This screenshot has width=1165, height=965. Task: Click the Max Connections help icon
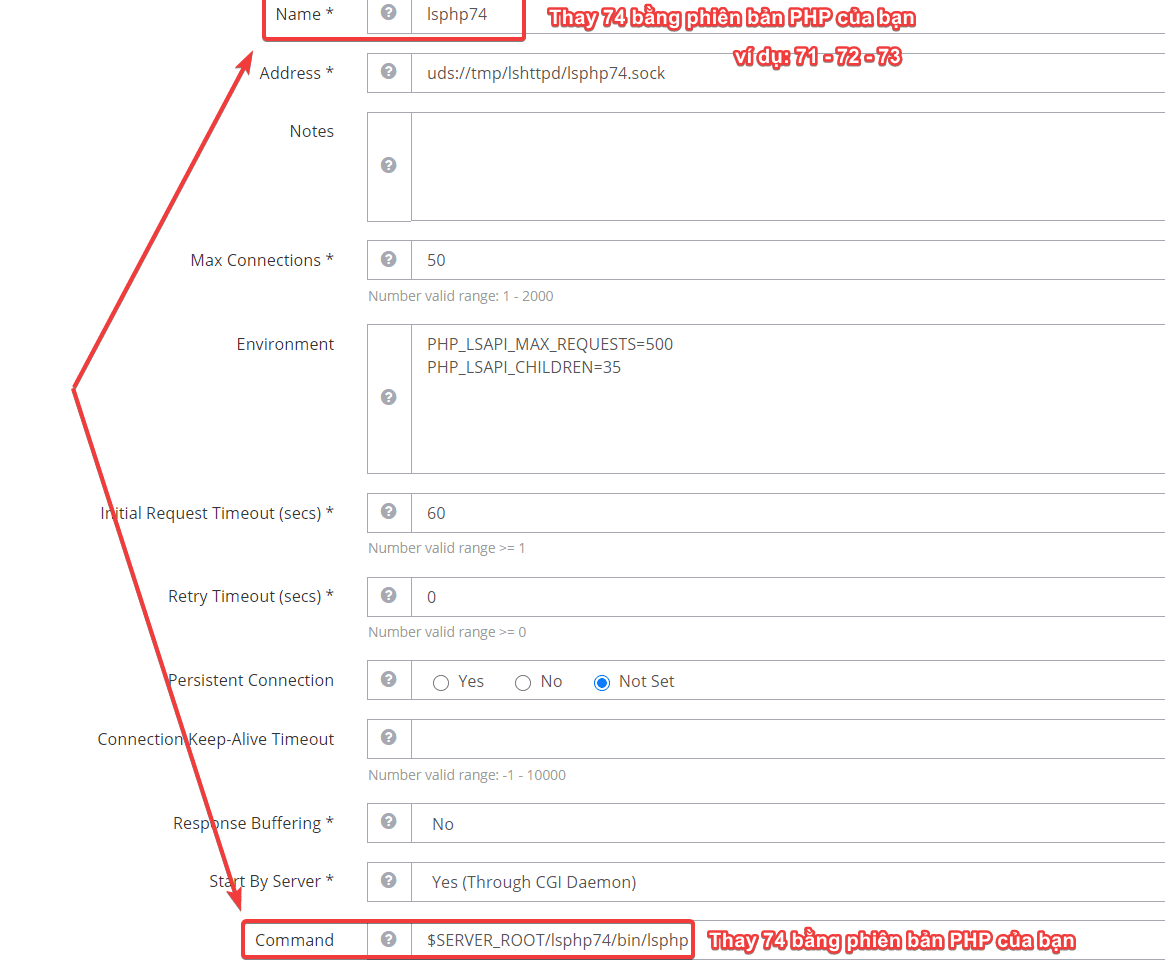point(389,260)
